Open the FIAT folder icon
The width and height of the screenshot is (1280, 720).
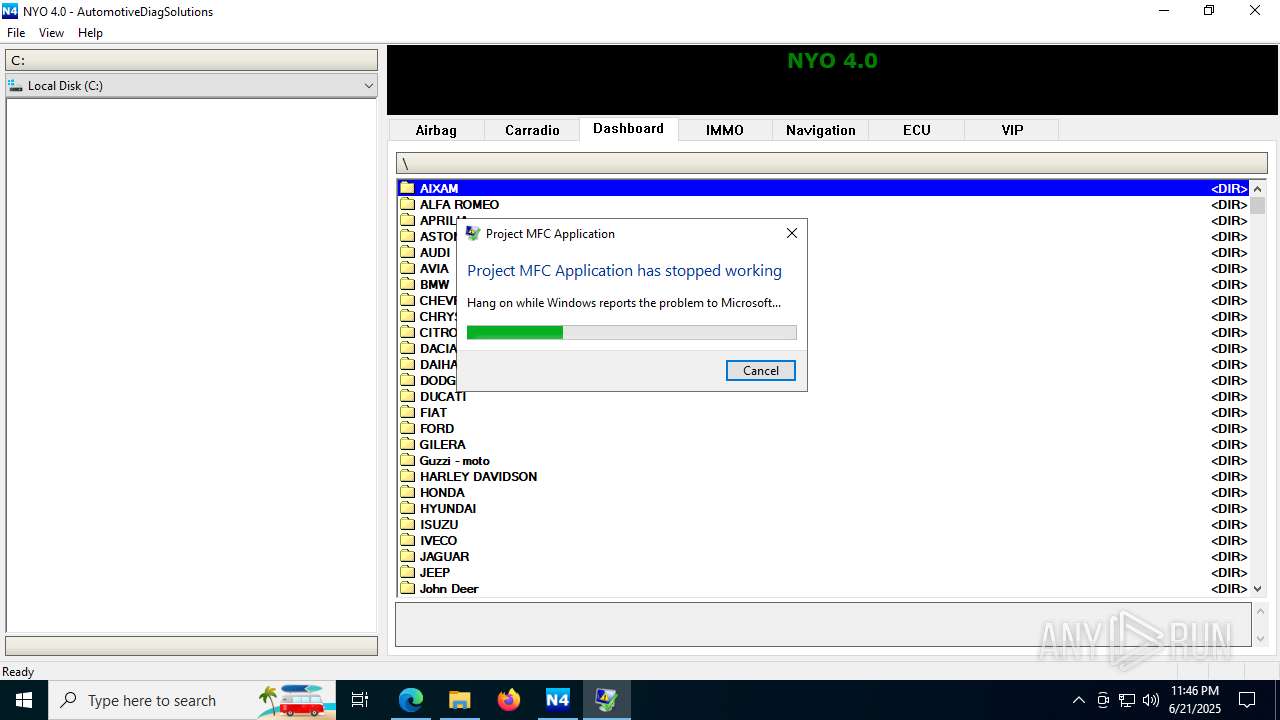(x=407, y=412)
